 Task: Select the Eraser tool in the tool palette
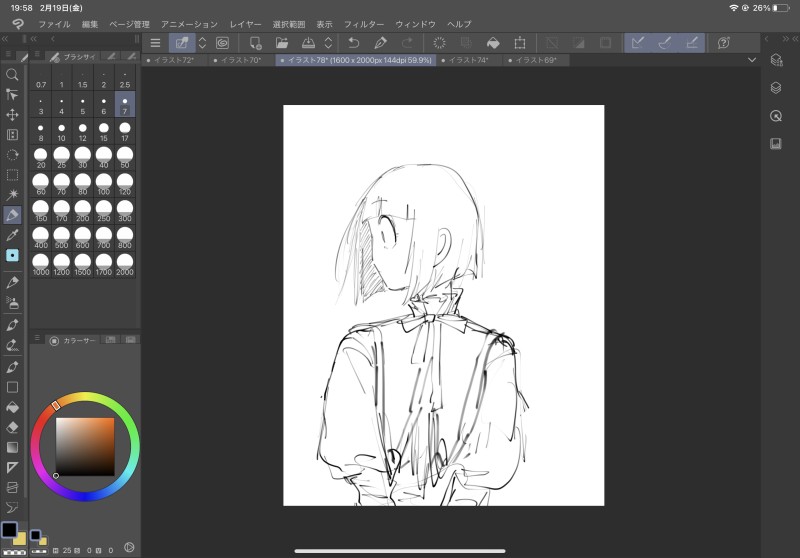[x=12, y=427]
